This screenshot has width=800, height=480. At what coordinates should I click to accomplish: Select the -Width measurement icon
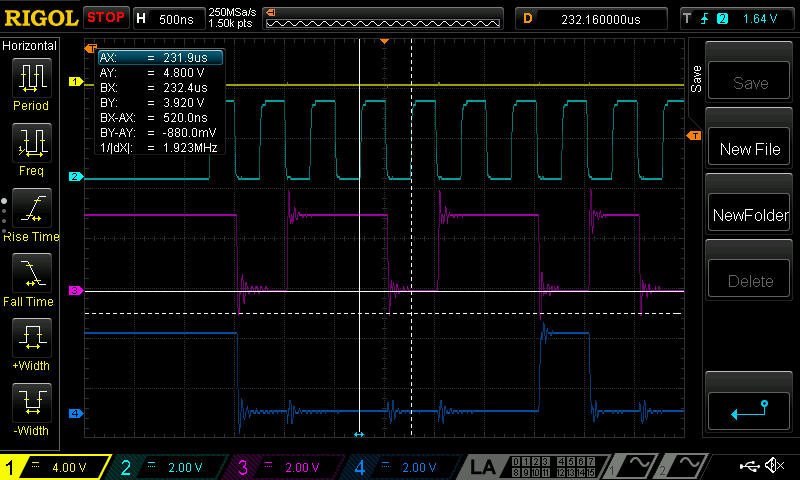pos(32,402)
